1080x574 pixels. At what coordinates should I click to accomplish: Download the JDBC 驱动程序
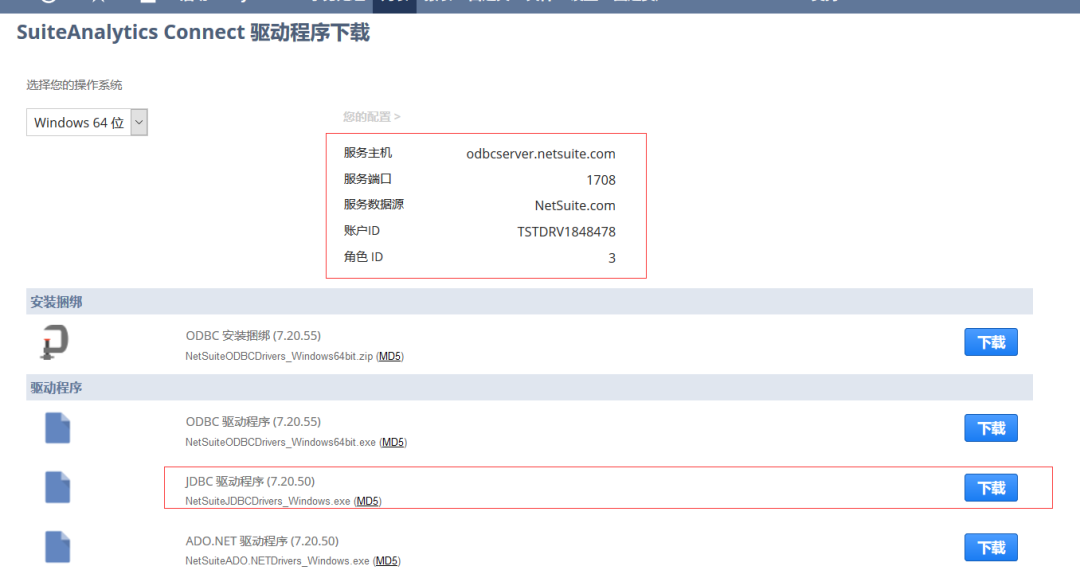[x=990, y=488]
